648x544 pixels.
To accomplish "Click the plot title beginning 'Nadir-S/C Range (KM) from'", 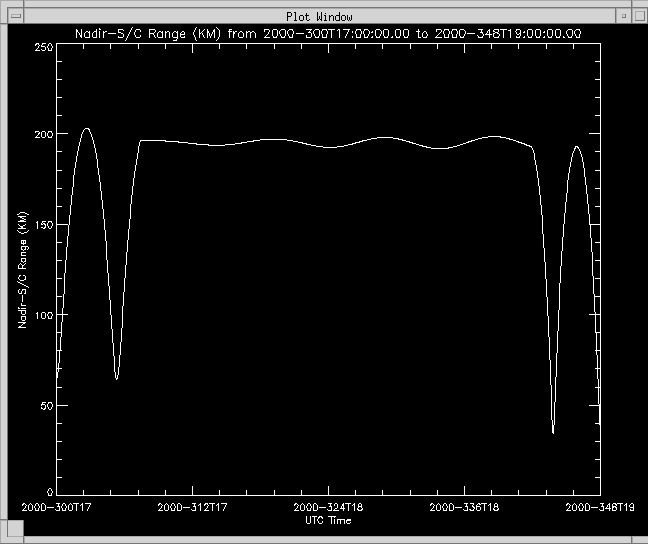I will pyautogui.click(x=329, y=33).
